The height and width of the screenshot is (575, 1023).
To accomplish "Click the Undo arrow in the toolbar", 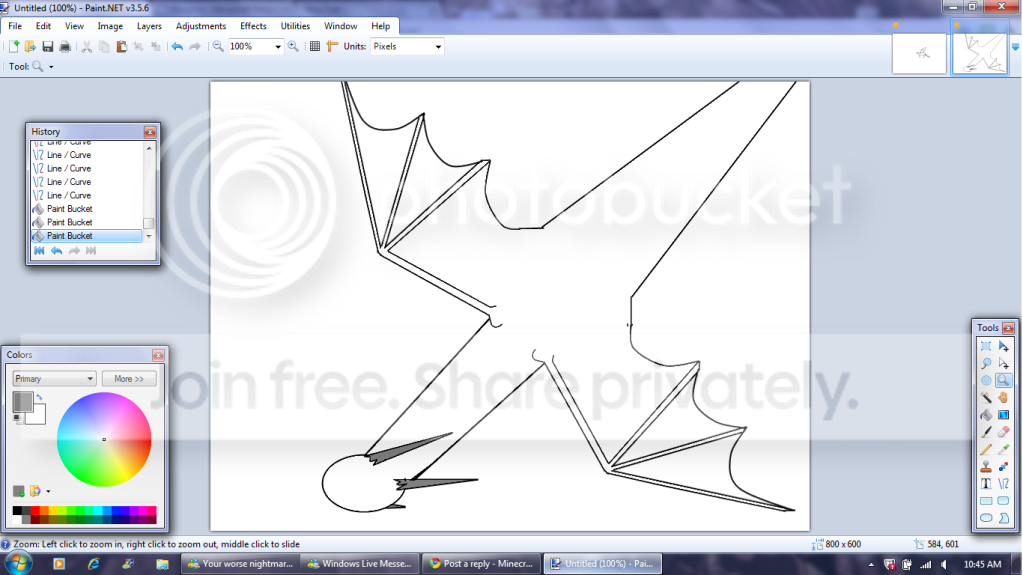I will click(x=177, y=47).
